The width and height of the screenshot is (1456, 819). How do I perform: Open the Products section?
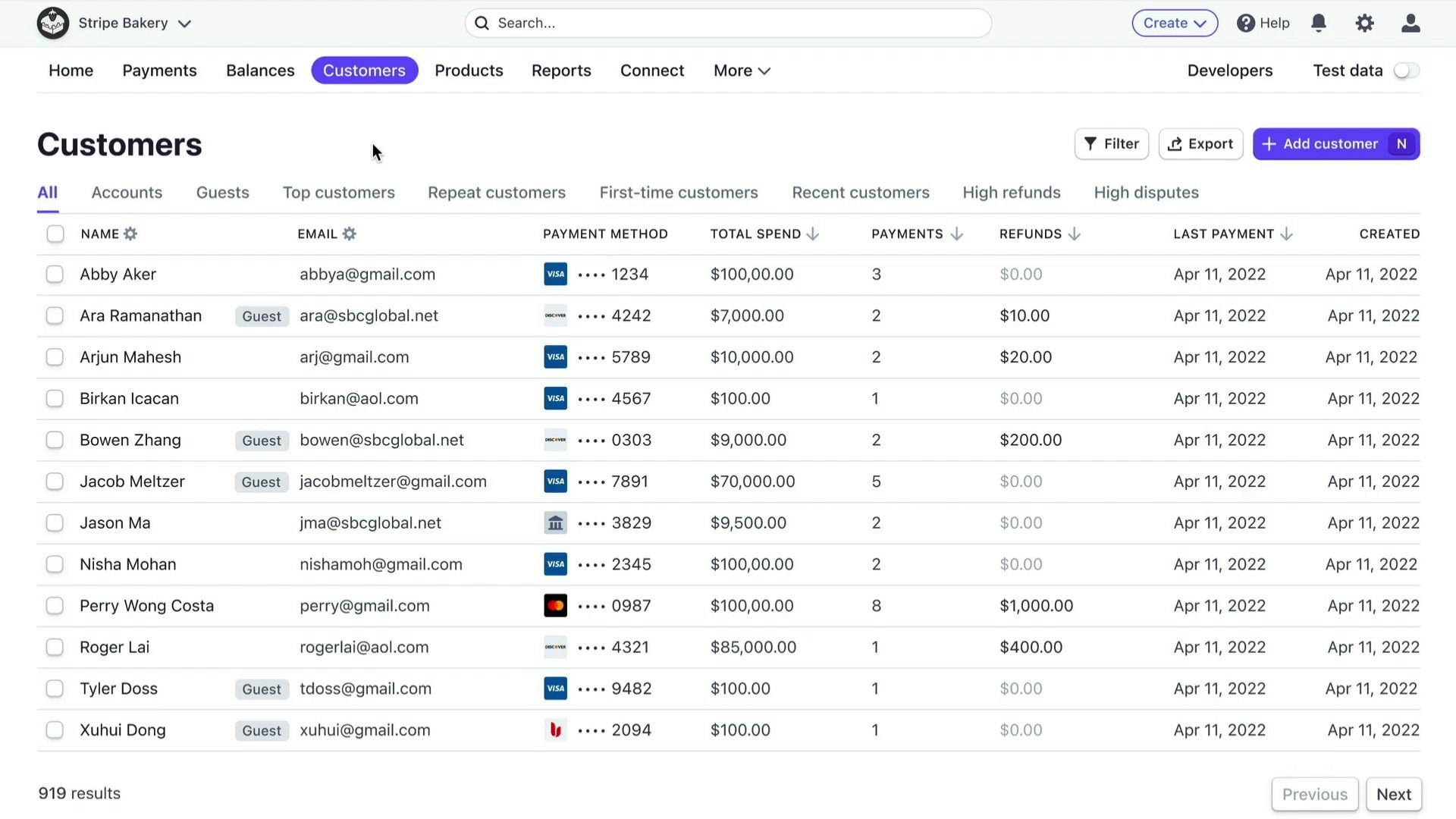[x=469, y=71]
